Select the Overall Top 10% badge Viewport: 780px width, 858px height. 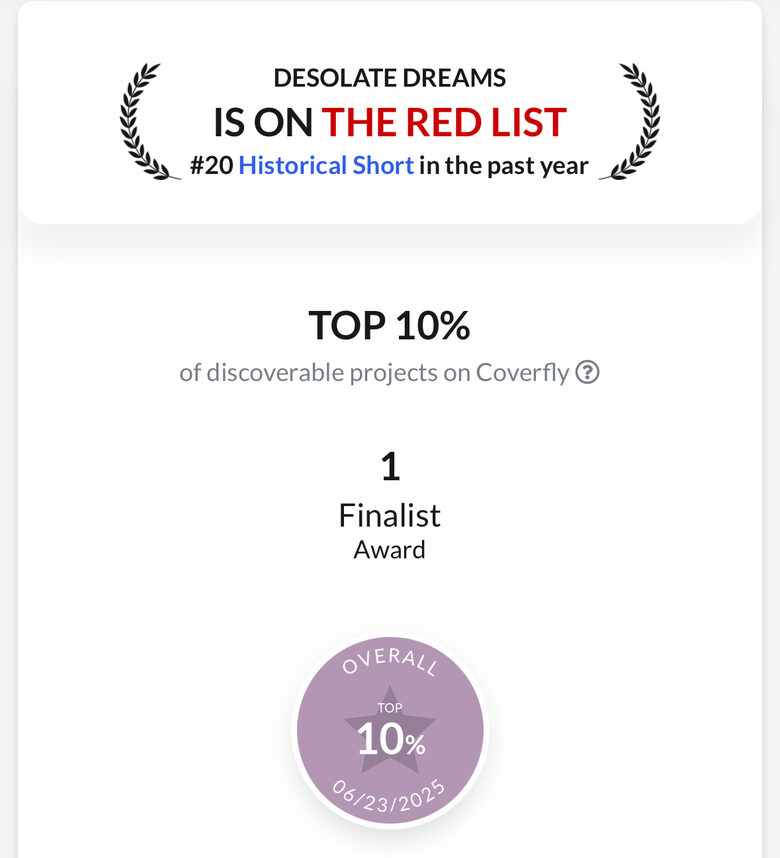(x=390, y=732)
